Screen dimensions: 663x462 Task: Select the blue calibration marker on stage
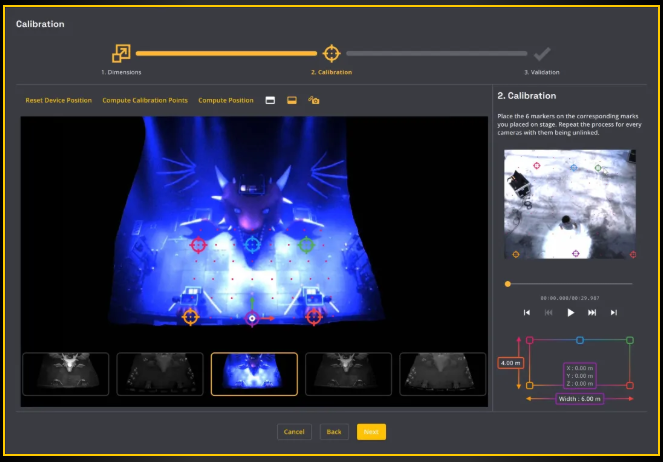click(252, 244)
